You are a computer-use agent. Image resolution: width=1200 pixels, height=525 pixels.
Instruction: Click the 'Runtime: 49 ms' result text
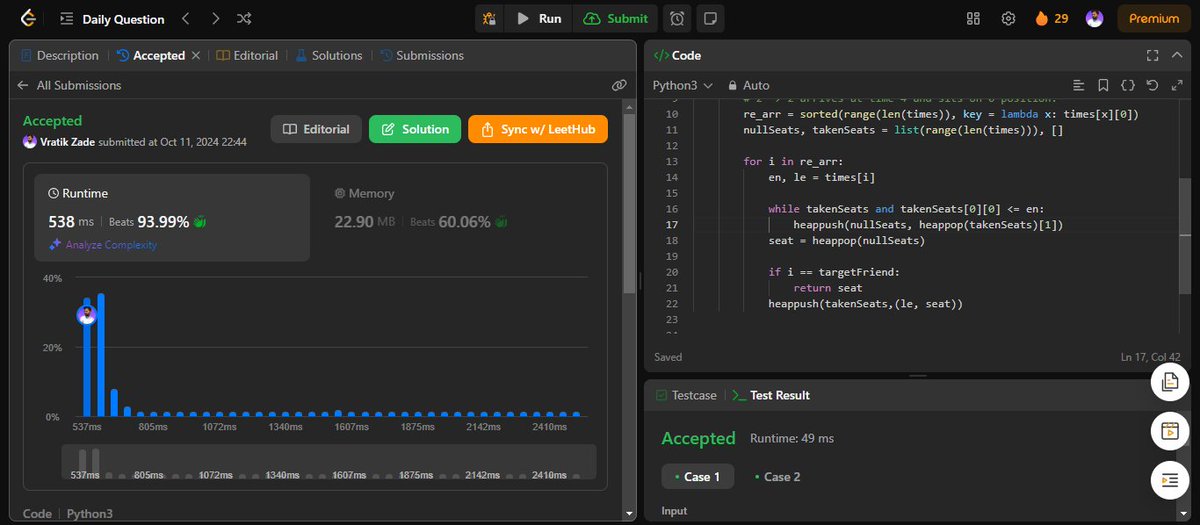click(x=792, y=438)
